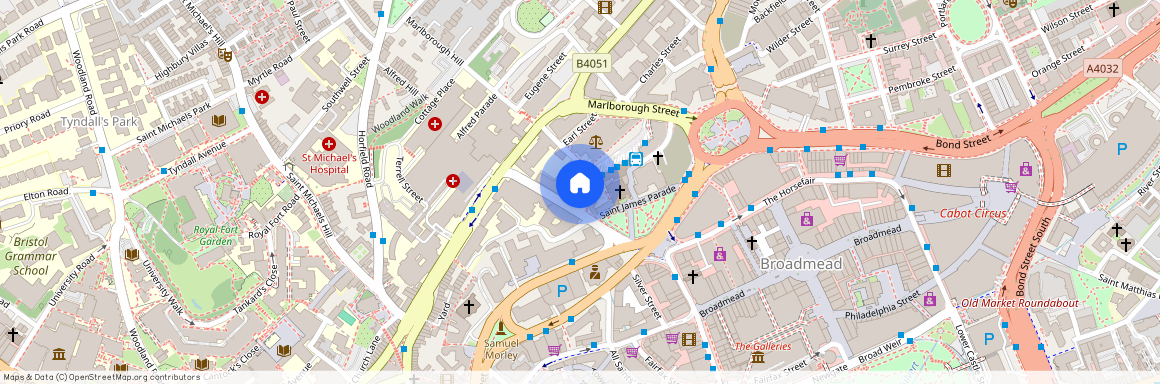Image resolution: width=1160 pixels, height=384 pixels.
Task: Select shopping bag icon on Philadelphia Street
Action: pyautogui.click(x=930, y=300)
